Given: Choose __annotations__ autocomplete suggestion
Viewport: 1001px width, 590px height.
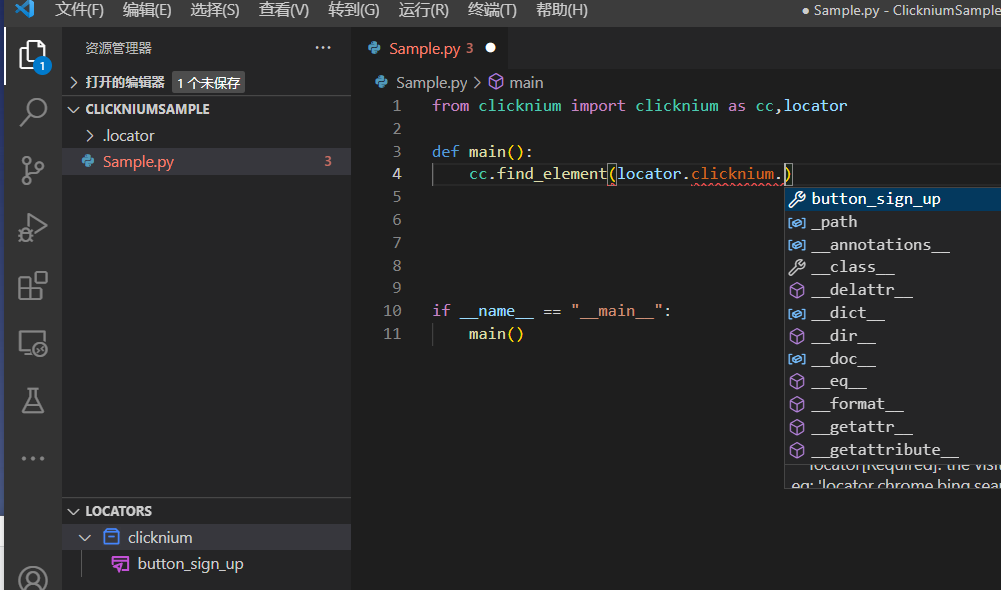Looking at the screenshot, I should coord(892,245).
